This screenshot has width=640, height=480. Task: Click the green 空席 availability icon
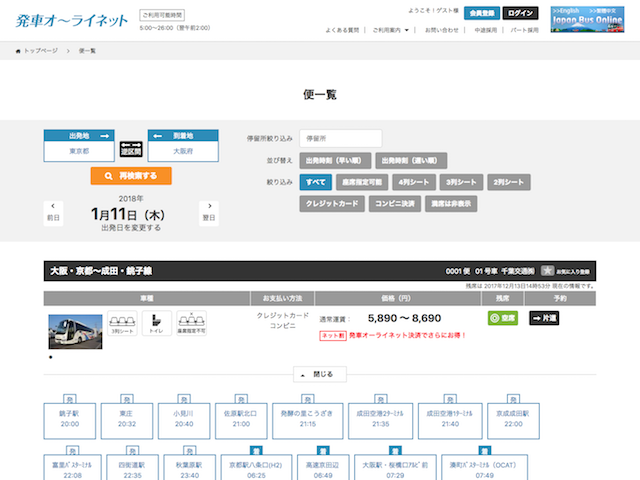[x=503, y=318]
